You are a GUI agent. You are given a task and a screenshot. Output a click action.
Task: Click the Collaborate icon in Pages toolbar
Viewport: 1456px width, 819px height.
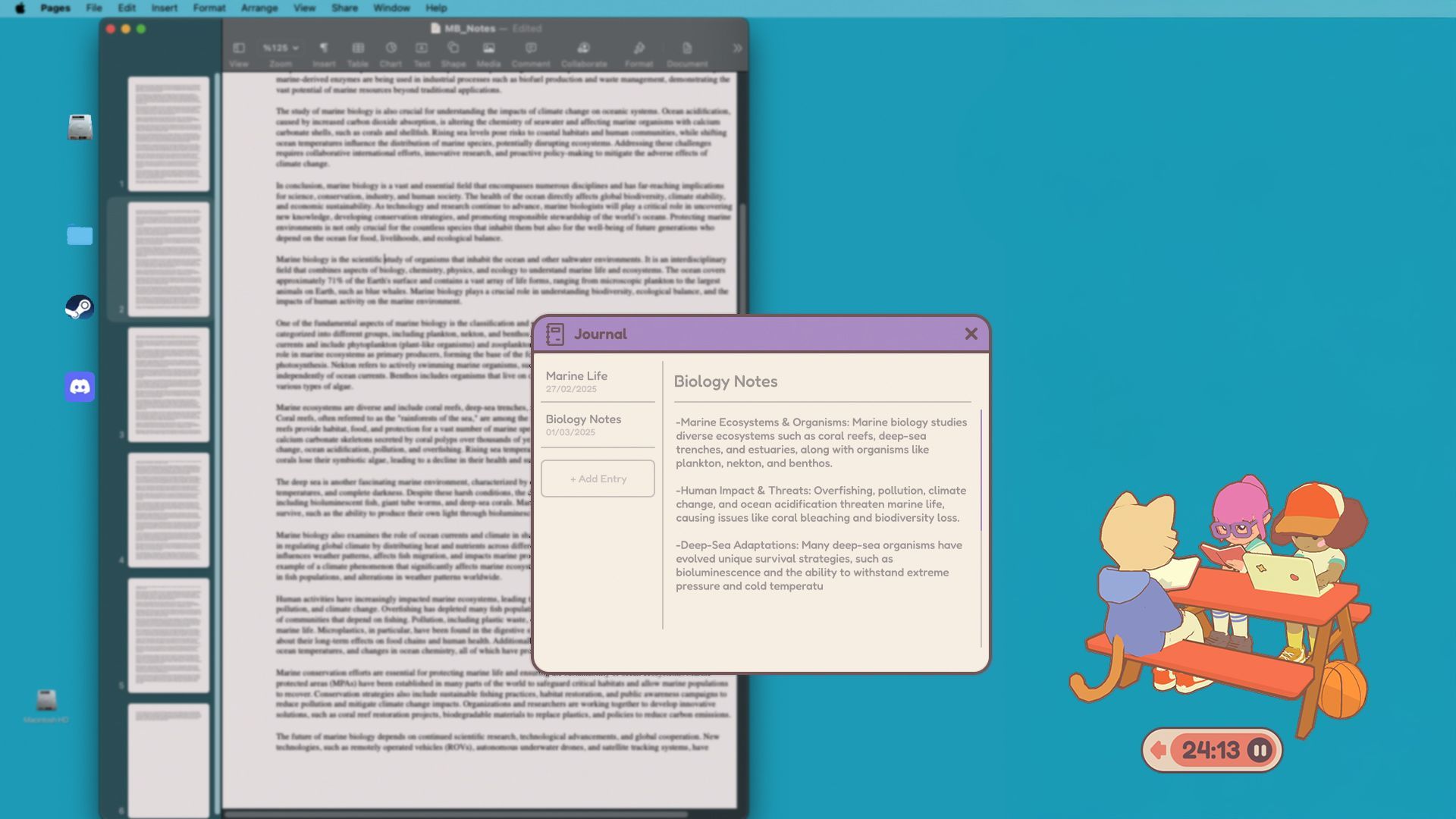(x=583, y=48)
